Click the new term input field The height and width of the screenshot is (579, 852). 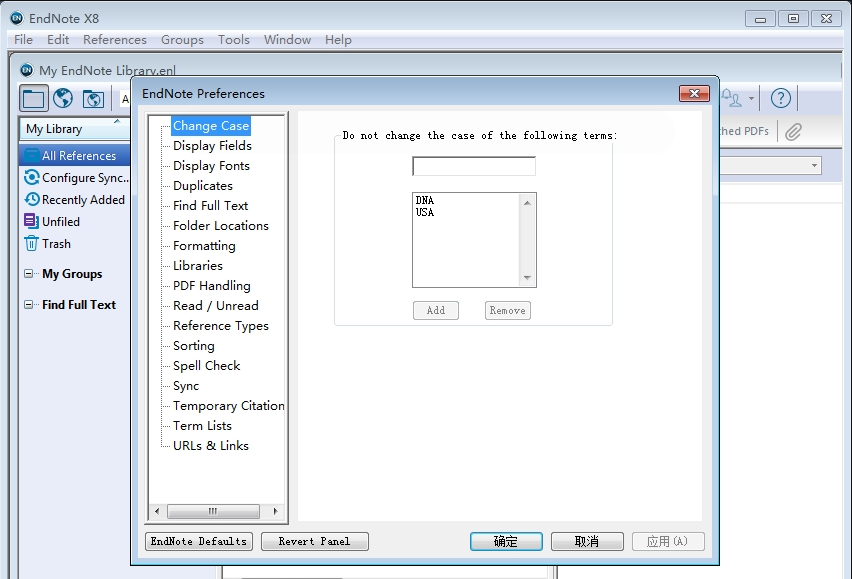coord(474,166)
